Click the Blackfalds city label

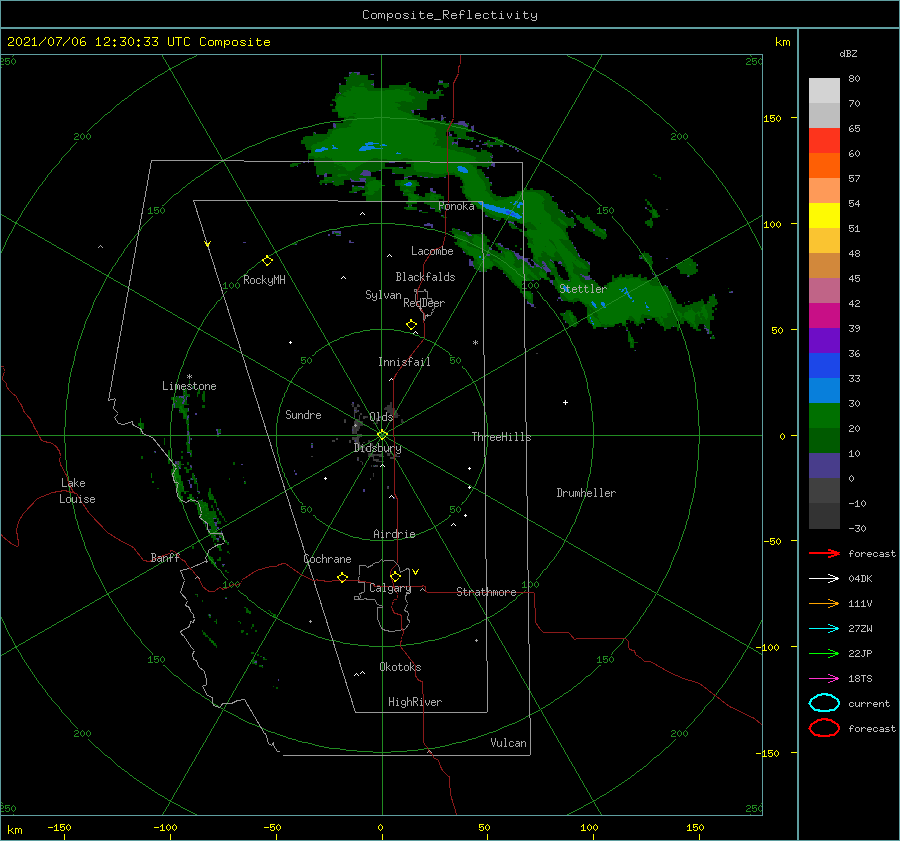click(x=425, y=277)
